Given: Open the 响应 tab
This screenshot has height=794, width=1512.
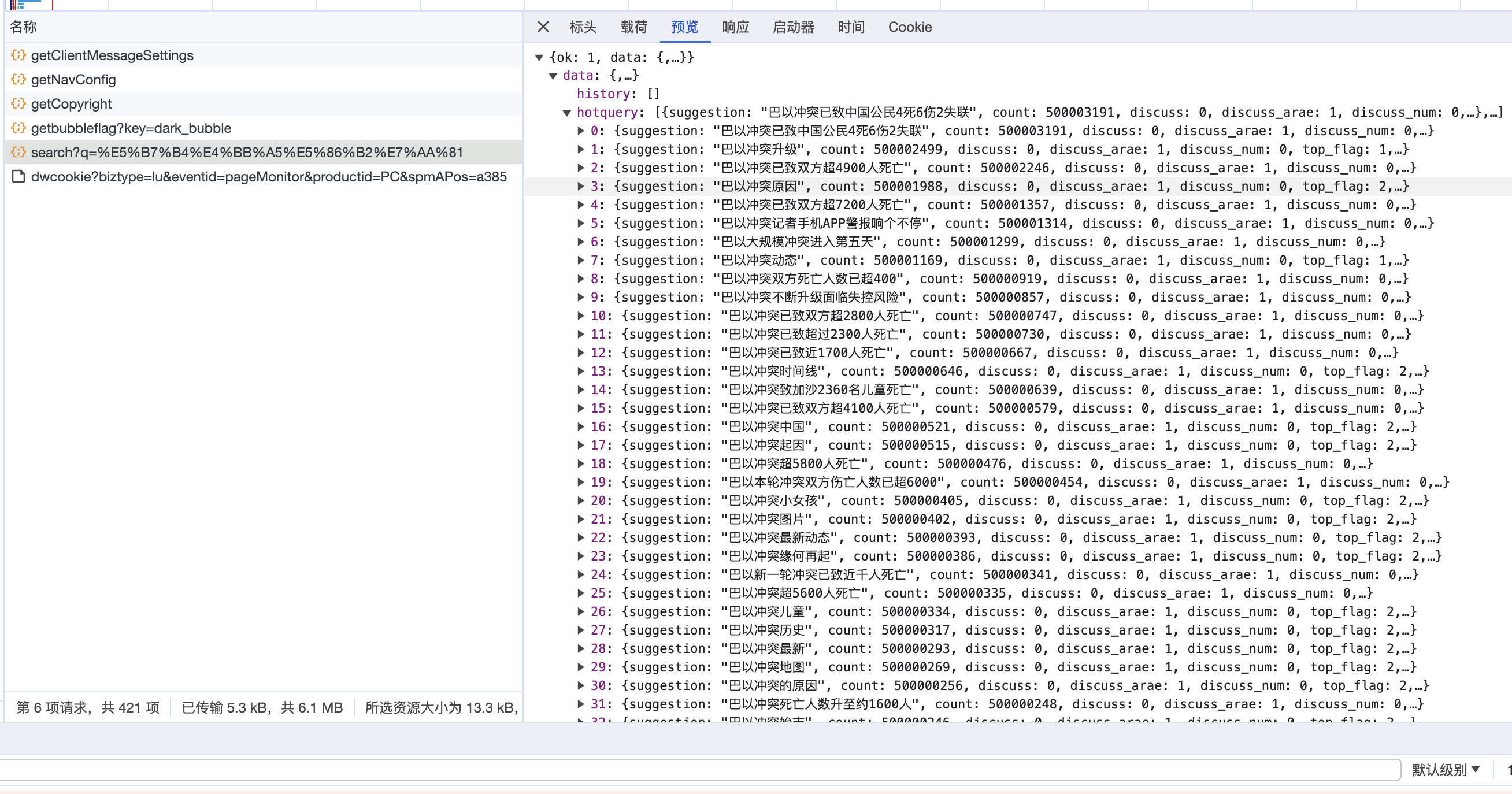Looking at the screenshot, I should tap(735, 27).
